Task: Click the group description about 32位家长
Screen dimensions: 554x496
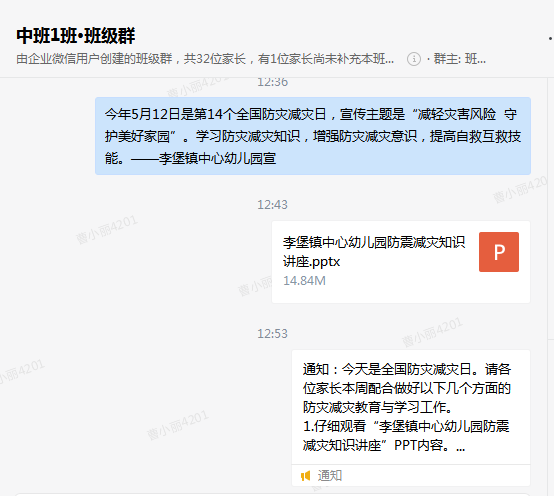Action: pos(205,59)
